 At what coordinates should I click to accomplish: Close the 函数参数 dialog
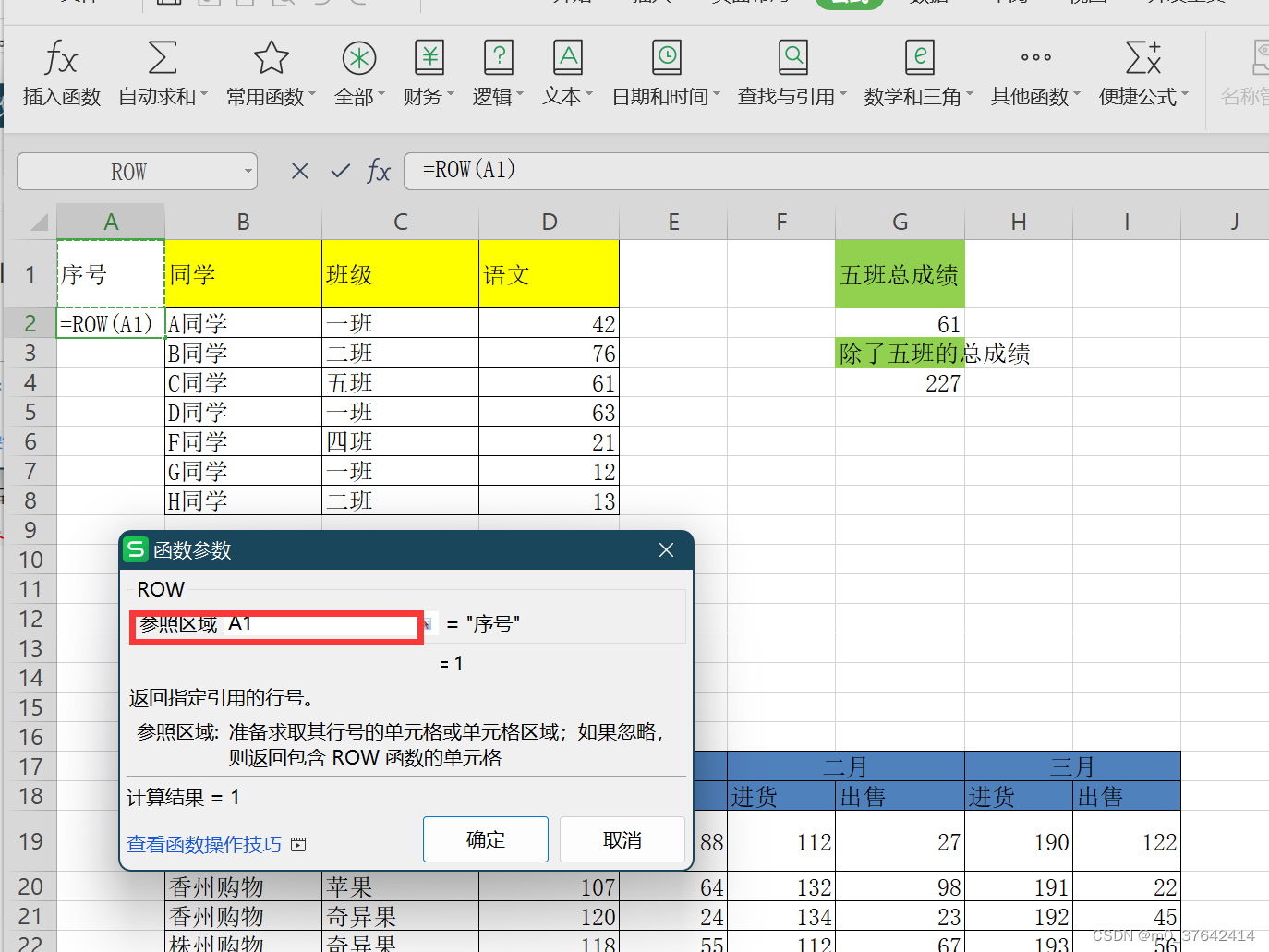point(666,550)
